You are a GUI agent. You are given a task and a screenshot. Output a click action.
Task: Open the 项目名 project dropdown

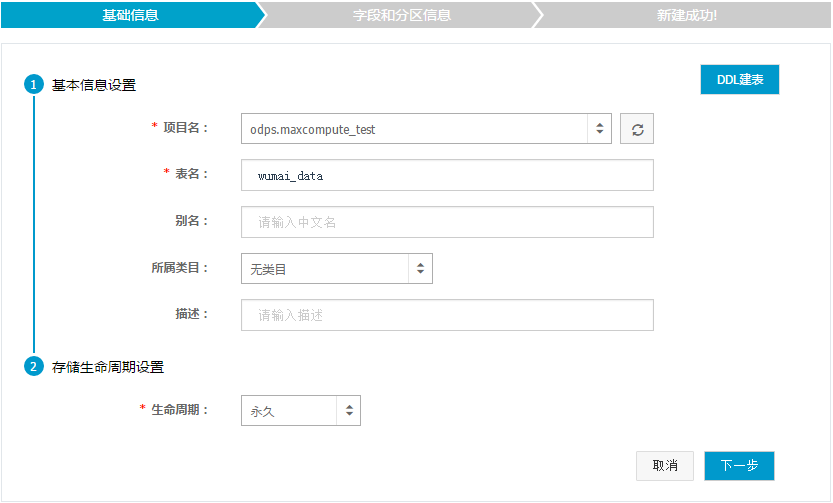(426, 129)
